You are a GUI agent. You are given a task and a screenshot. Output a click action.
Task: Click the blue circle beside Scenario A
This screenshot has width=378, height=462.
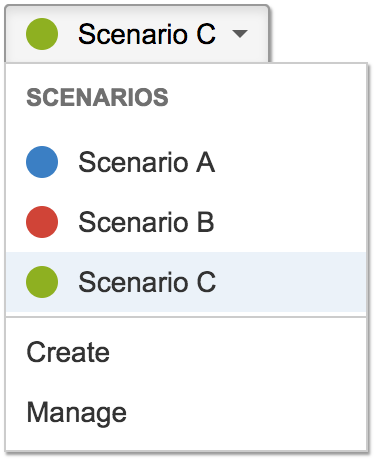coord(42,162)
